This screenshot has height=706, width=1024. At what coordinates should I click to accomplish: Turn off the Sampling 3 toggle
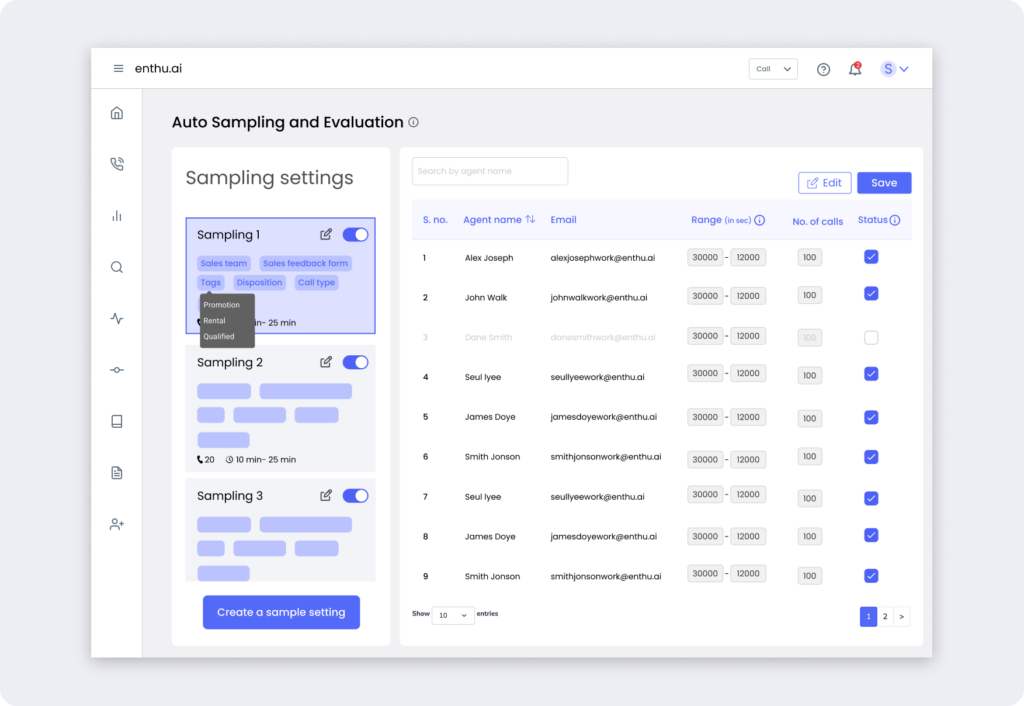(355, 495)
